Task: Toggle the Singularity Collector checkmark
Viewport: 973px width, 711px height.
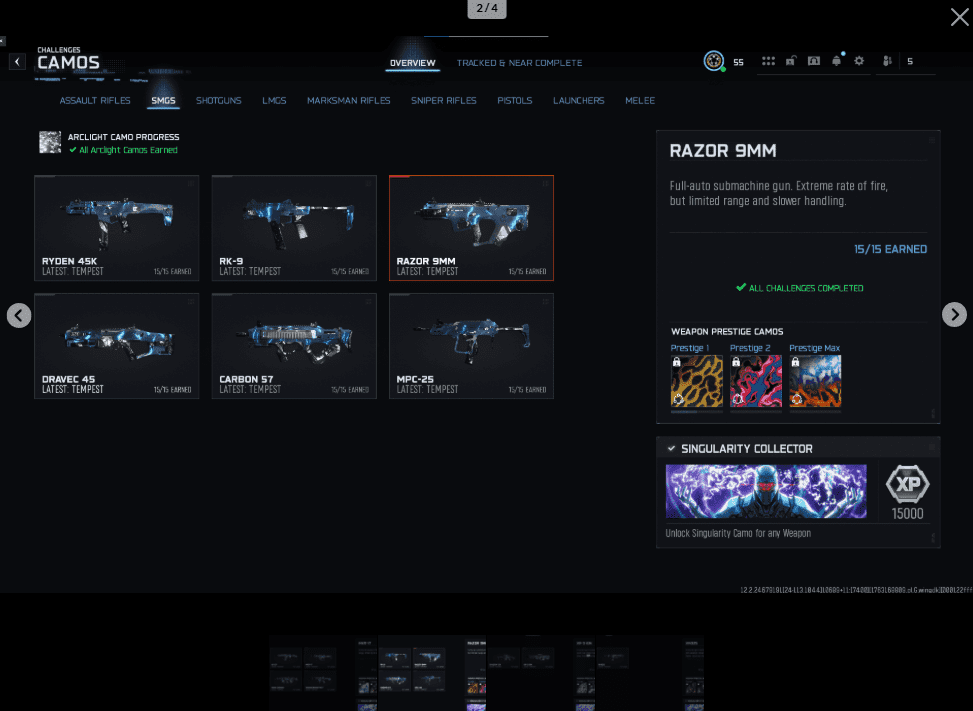Action: [x=671, y=449]
